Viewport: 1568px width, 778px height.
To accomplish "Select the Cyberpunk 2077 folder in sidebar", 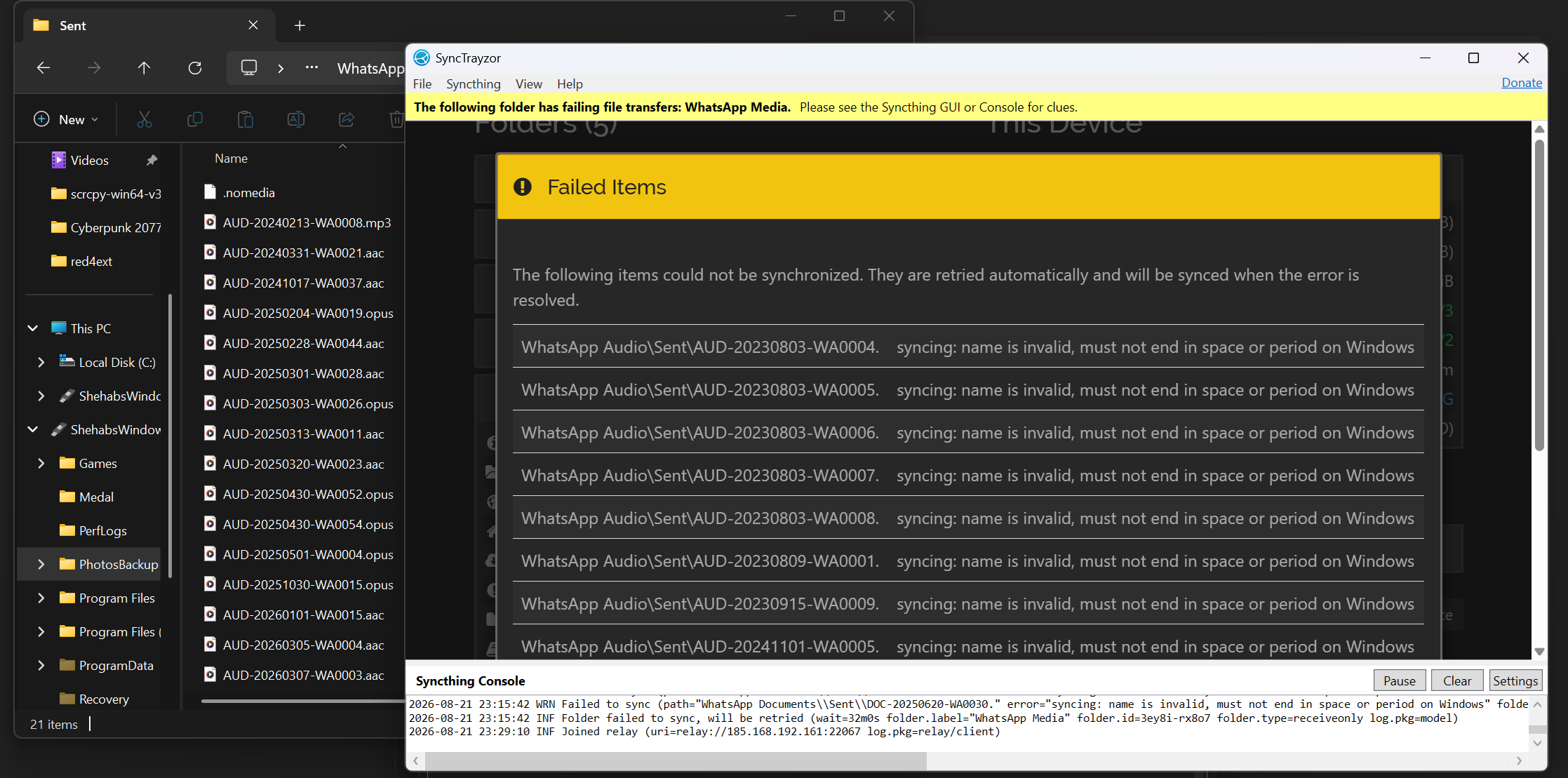I will [107, 227].
